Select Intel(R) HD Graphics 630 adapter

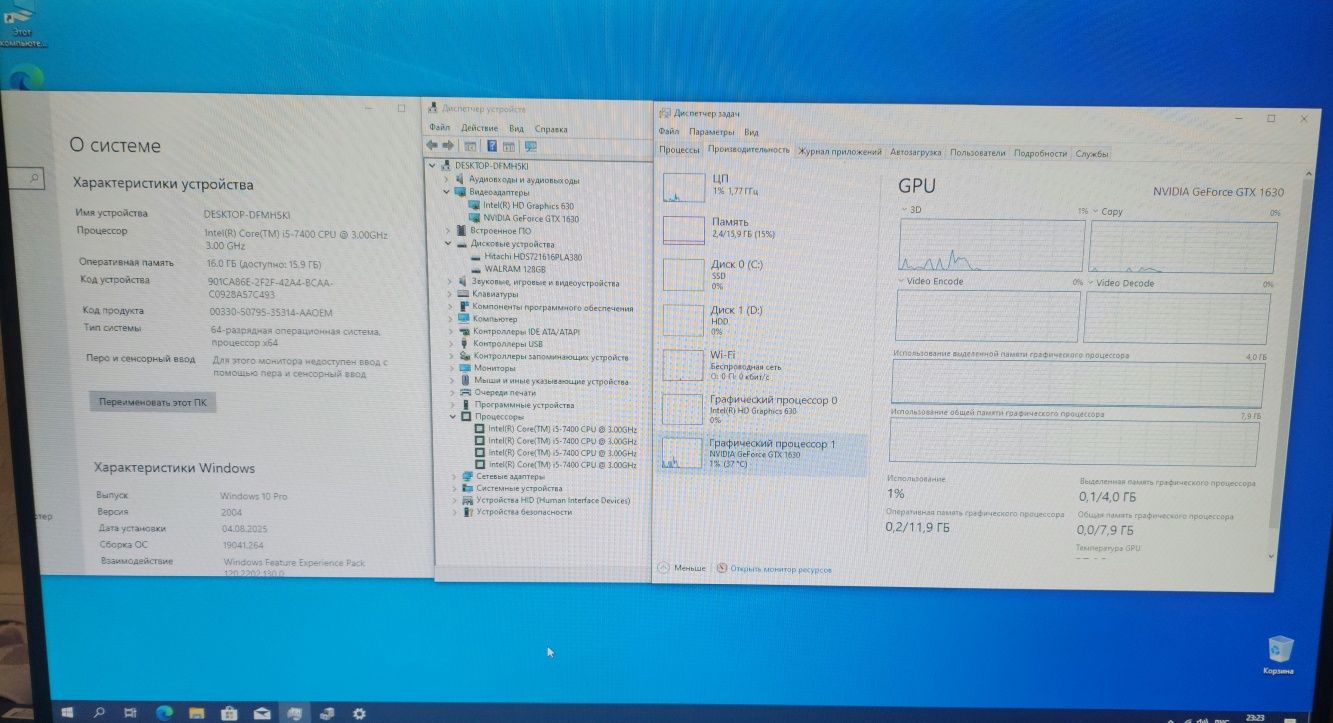click(521, 206)
